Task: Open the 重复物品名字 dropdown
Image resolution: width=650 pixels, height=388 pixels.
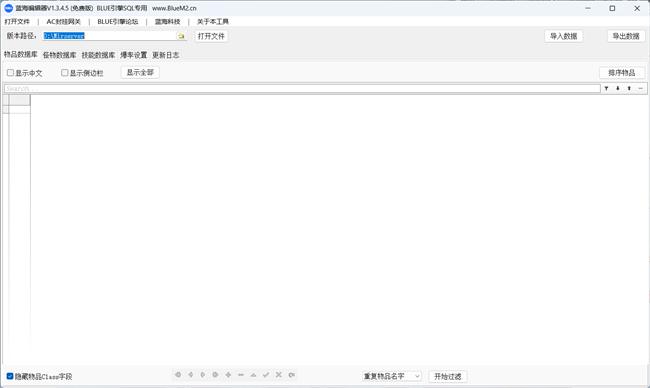Action: [x=392, y=376]
